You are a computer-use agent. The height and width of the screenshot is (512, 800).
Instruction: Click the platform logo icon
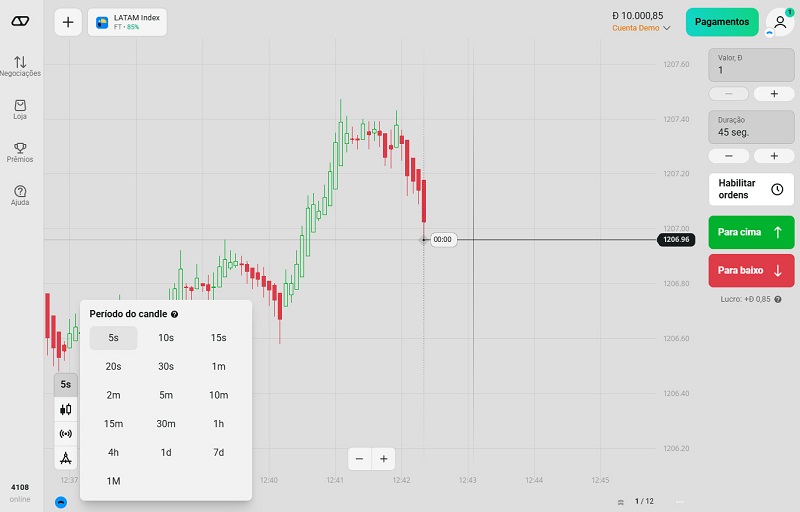(x=20, y=21)
